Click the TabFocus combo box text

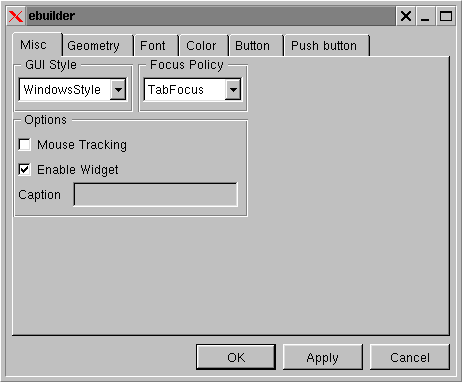pyautogui.click(x=176, y=90)
